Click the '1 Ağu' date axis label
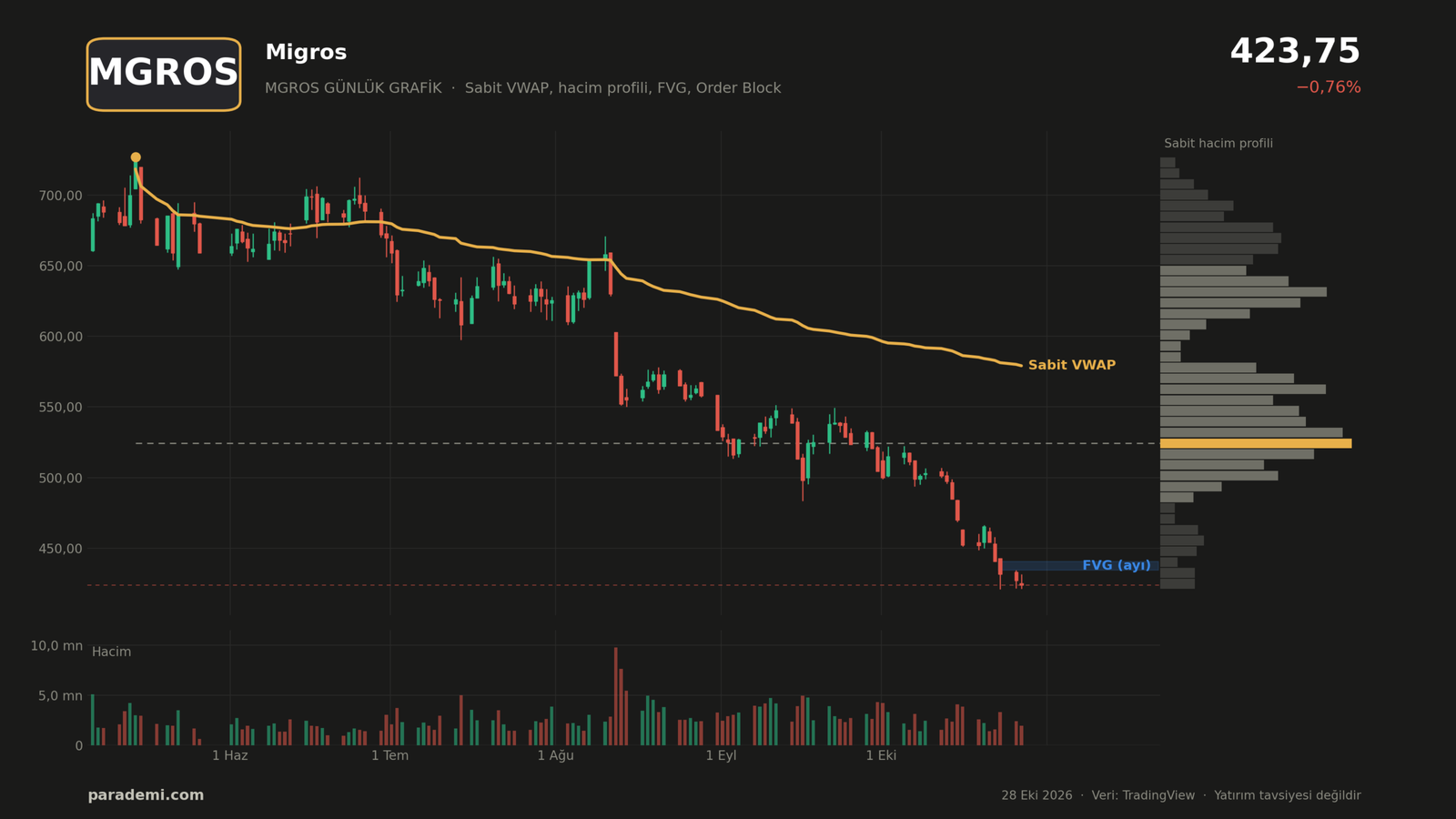Image resolution: width=1456 pixels, height=819 pixels. (556, 755)
